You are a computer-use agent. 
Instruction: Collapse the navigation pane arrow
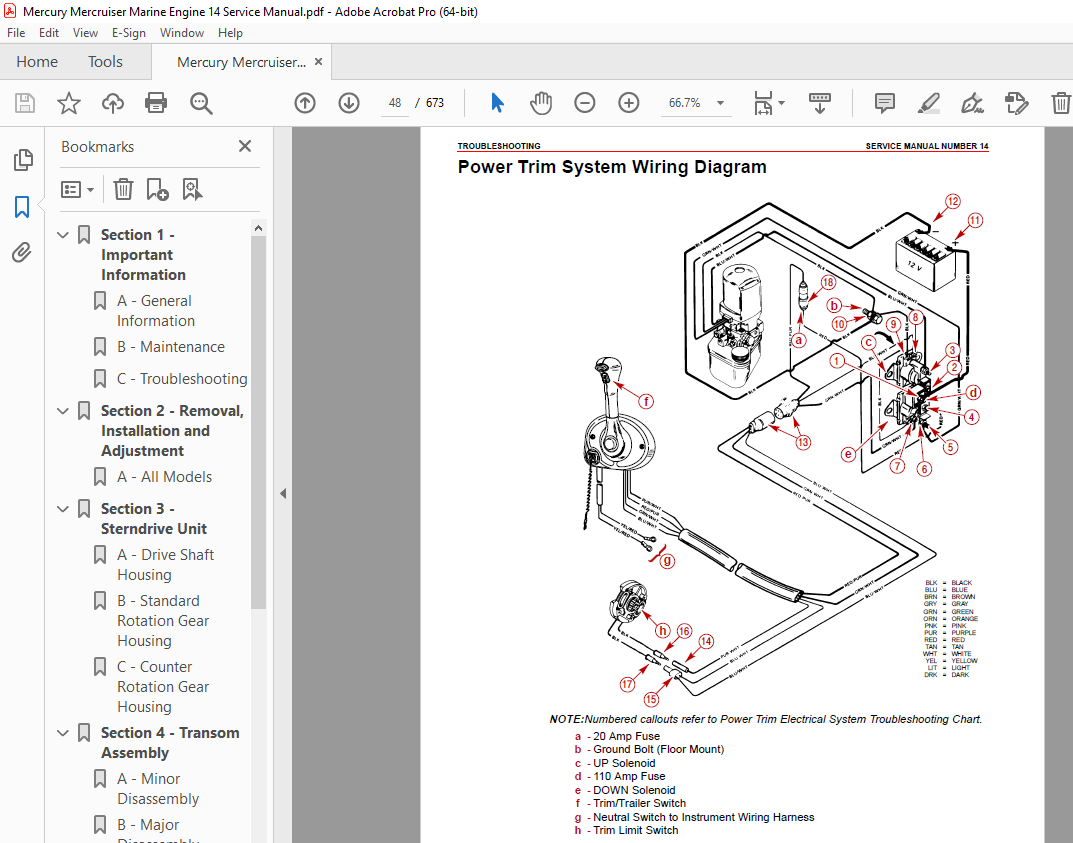[x=283, y=493]
